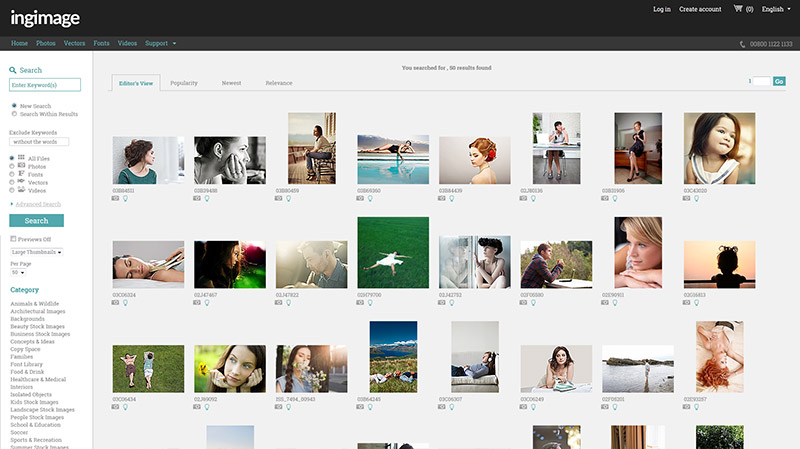This screenshot has width=800, height=449.
Task: Open the Create account link
Action: pos(700,9)
